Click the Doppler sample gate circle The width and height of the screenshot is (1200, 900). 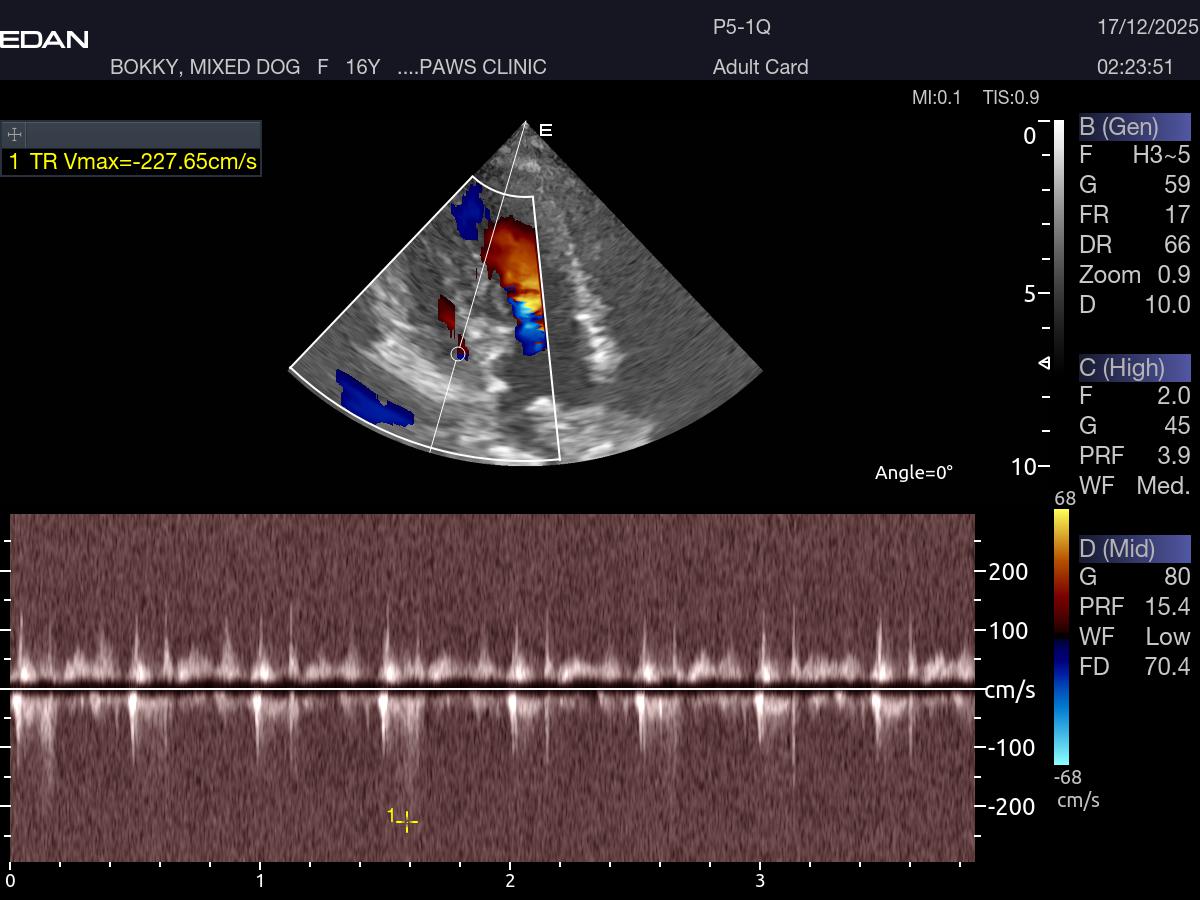pos(458,353)
